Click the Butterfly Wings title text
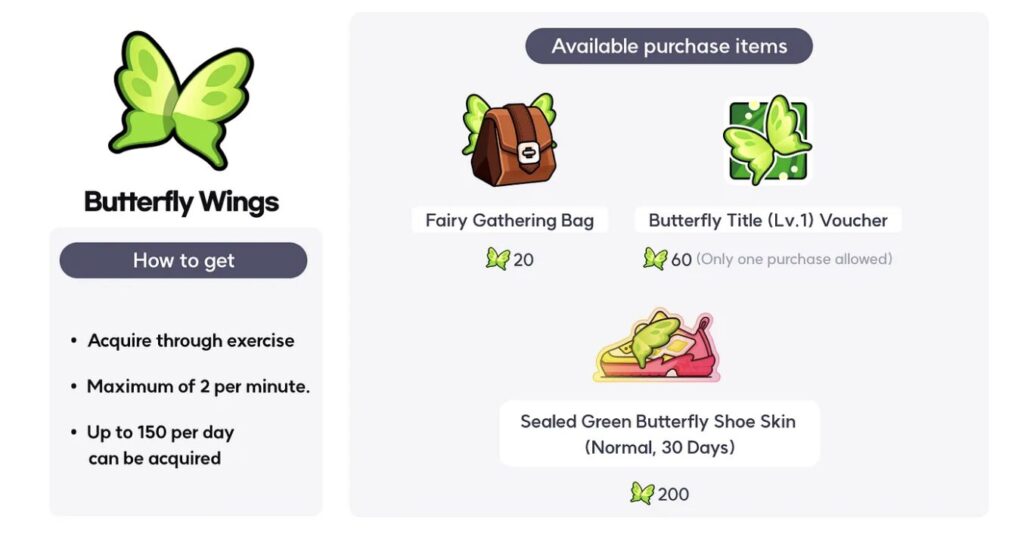Viewport: 1024px width, 540px height. click(x=182, y=202)
